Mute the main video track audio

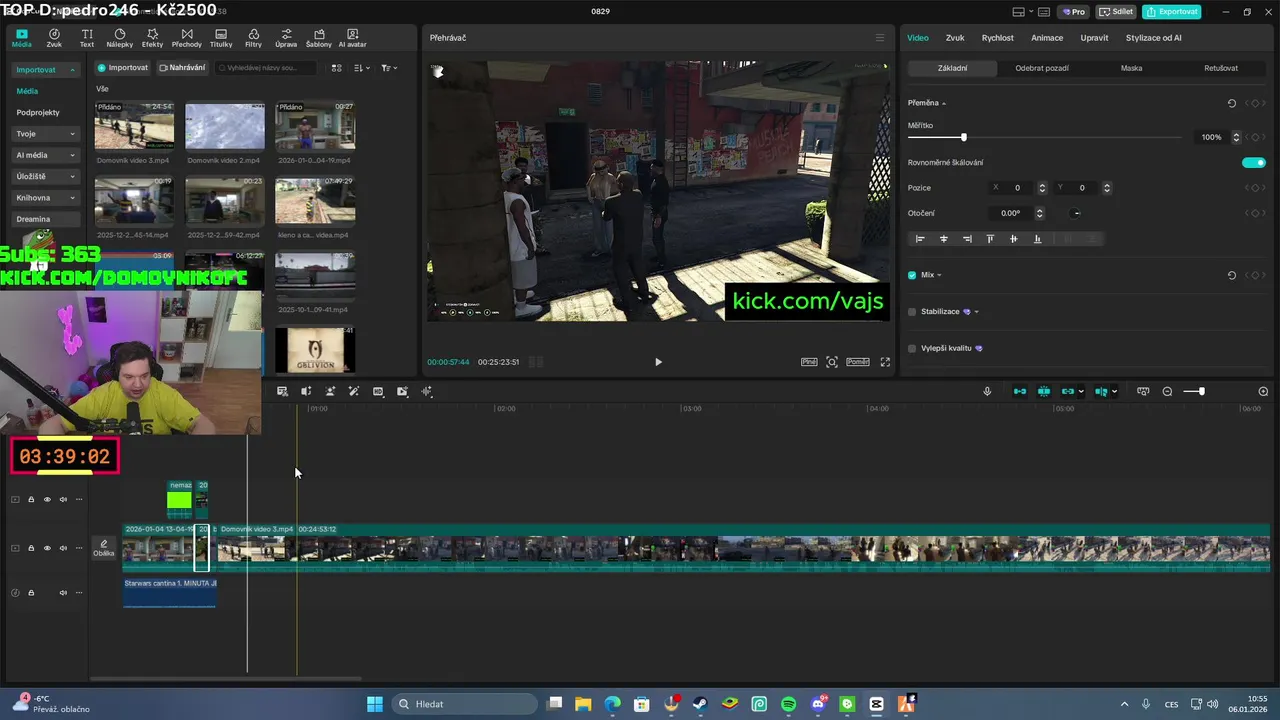63,548
